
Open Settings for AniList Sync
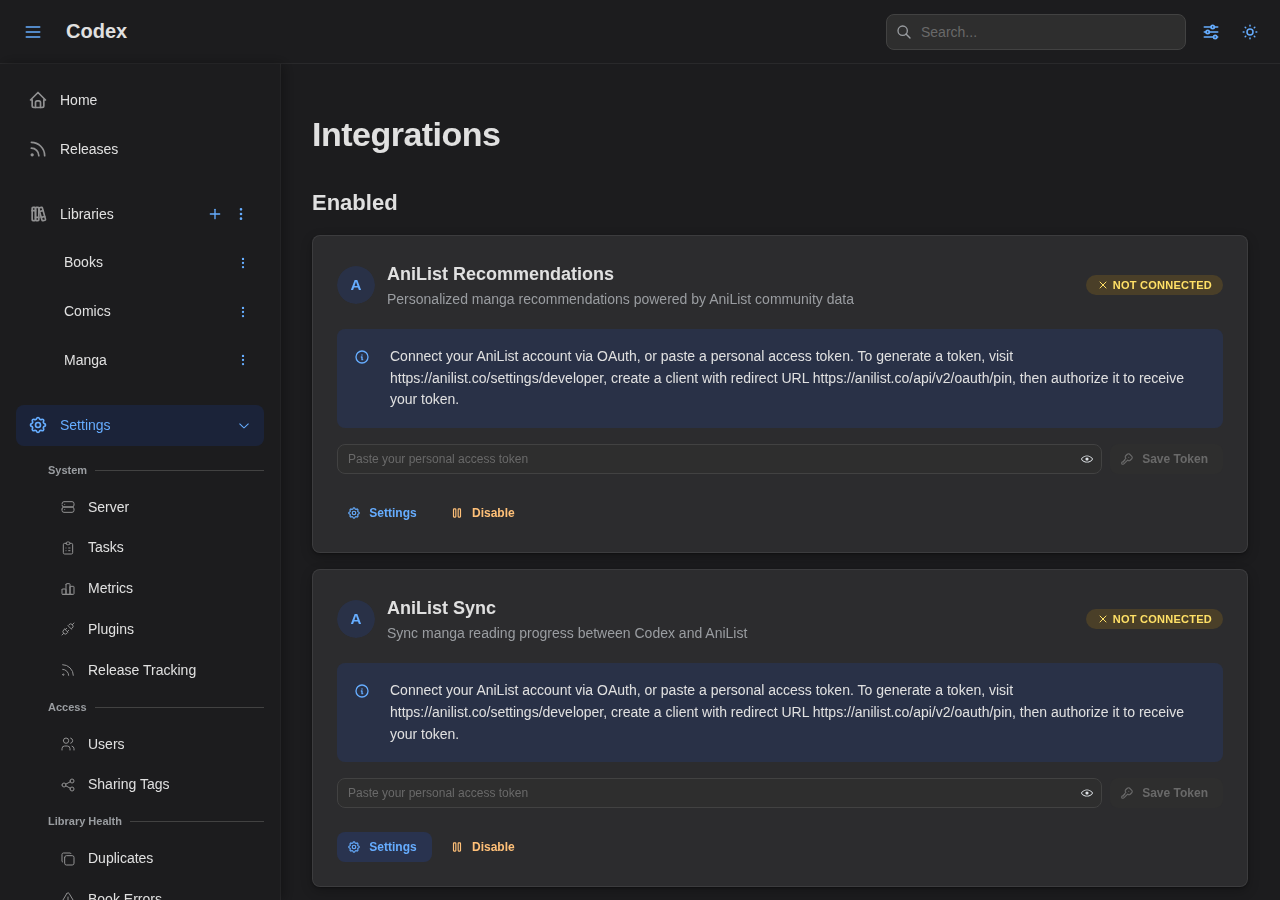pos(383,847)
